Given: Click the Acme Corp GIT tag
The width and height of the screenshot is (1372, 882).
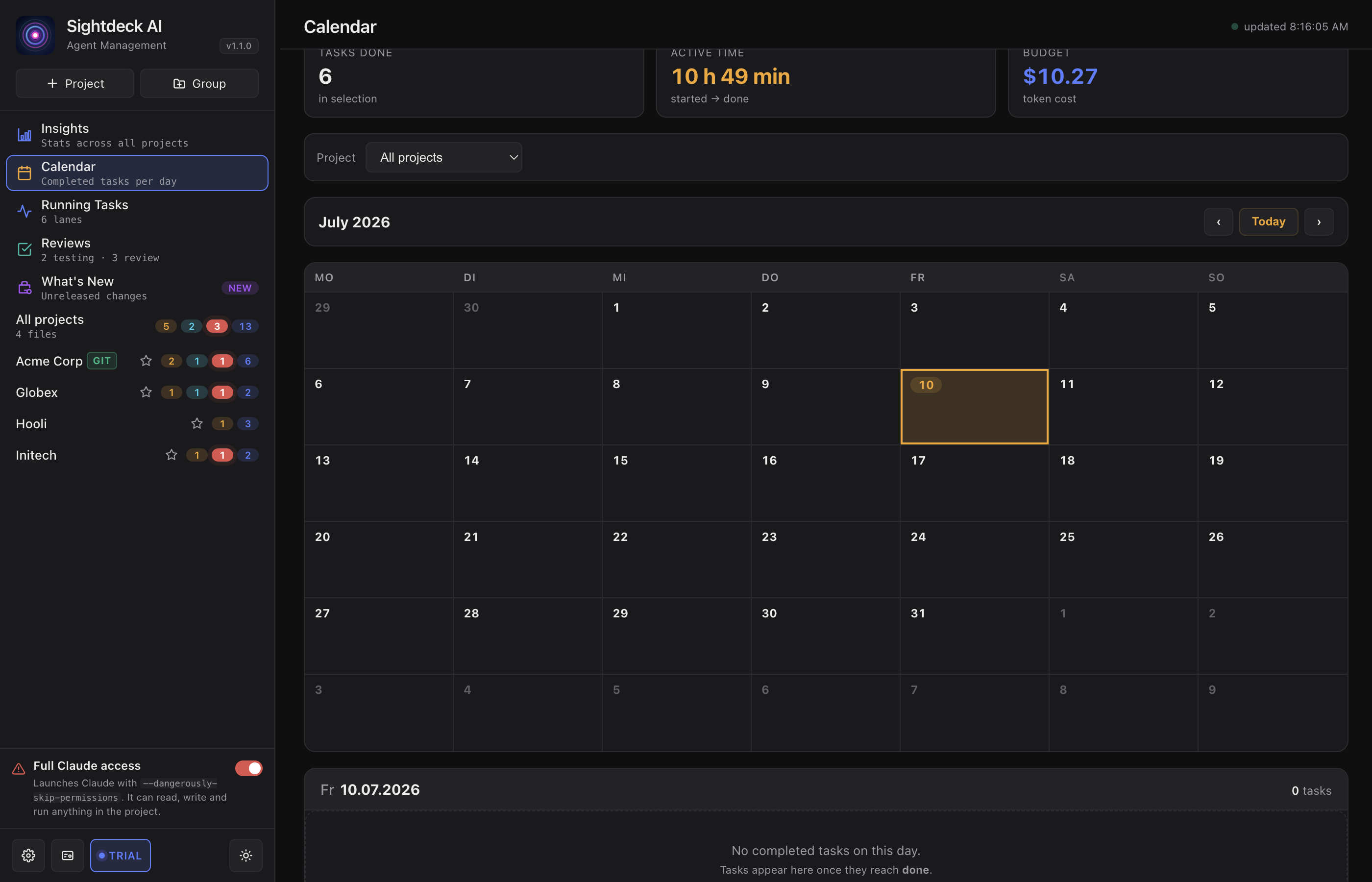Looking at the screenshot, I should click(x=102, y=361).
